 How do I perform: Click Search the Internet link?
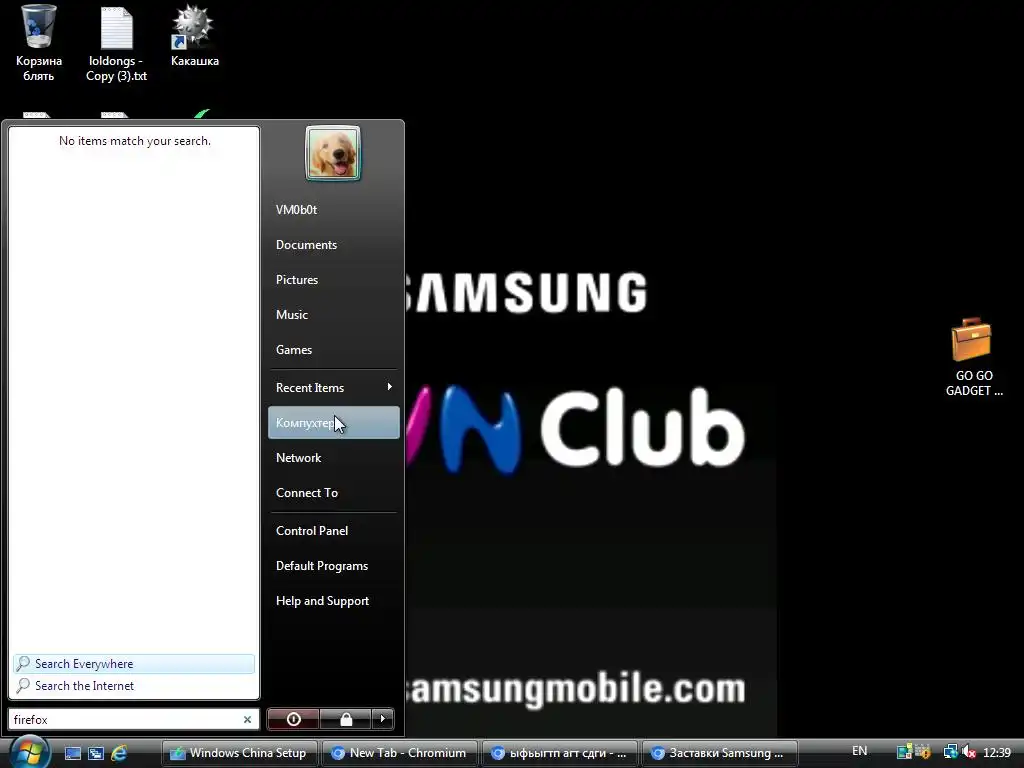(134, 686)
